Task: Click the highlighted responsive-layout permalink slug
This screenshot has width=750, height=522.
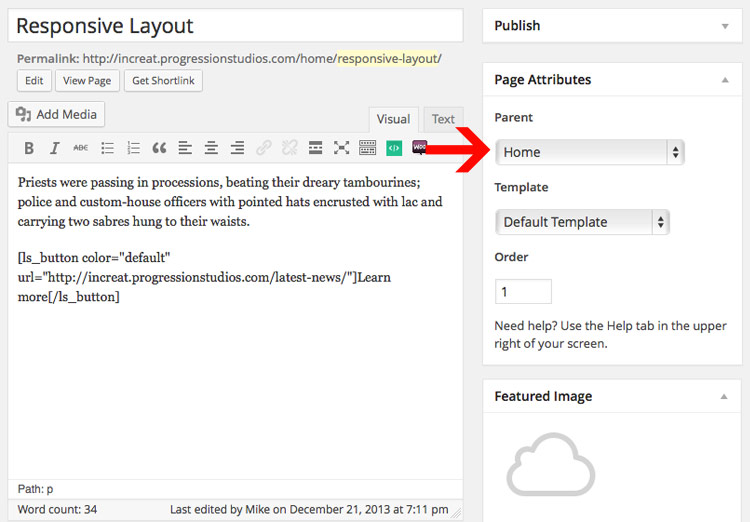Action: point(387,59)
